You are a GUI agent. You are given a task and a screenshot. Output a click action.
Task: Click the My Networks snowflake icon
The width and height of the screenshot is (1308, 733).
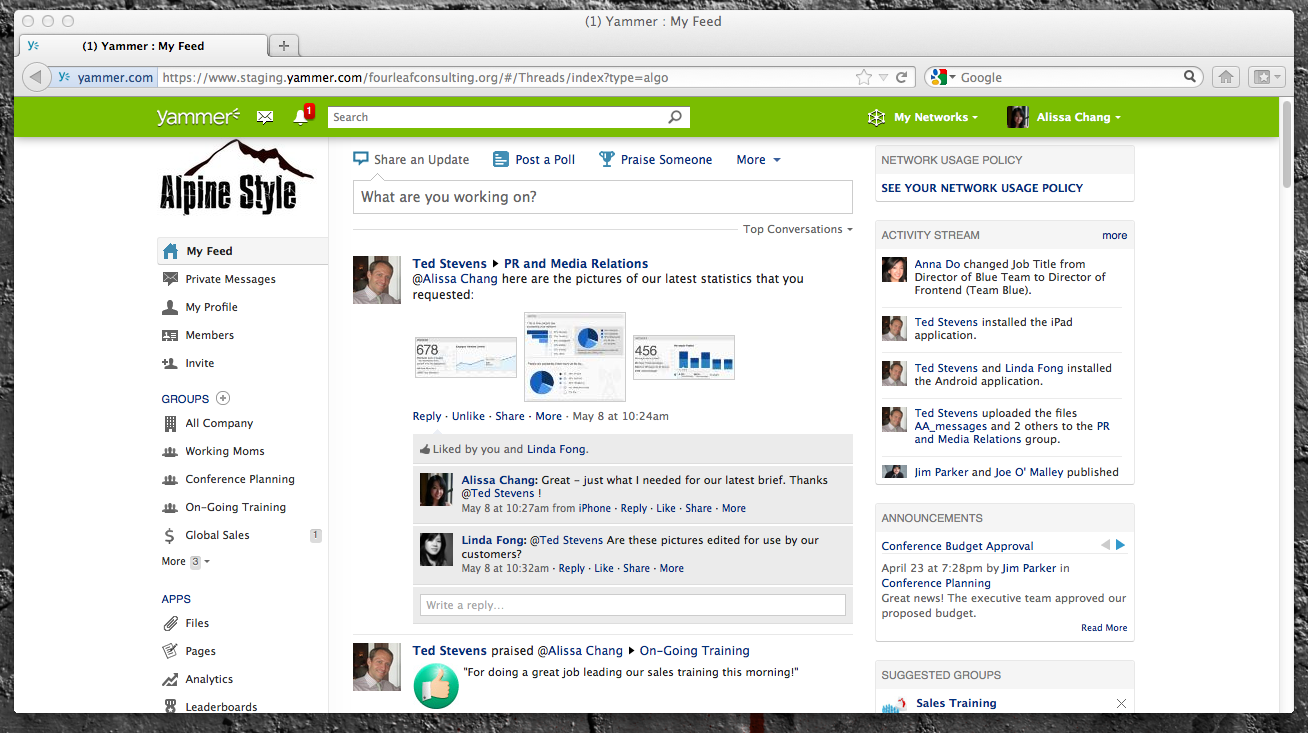click(876, 117)
